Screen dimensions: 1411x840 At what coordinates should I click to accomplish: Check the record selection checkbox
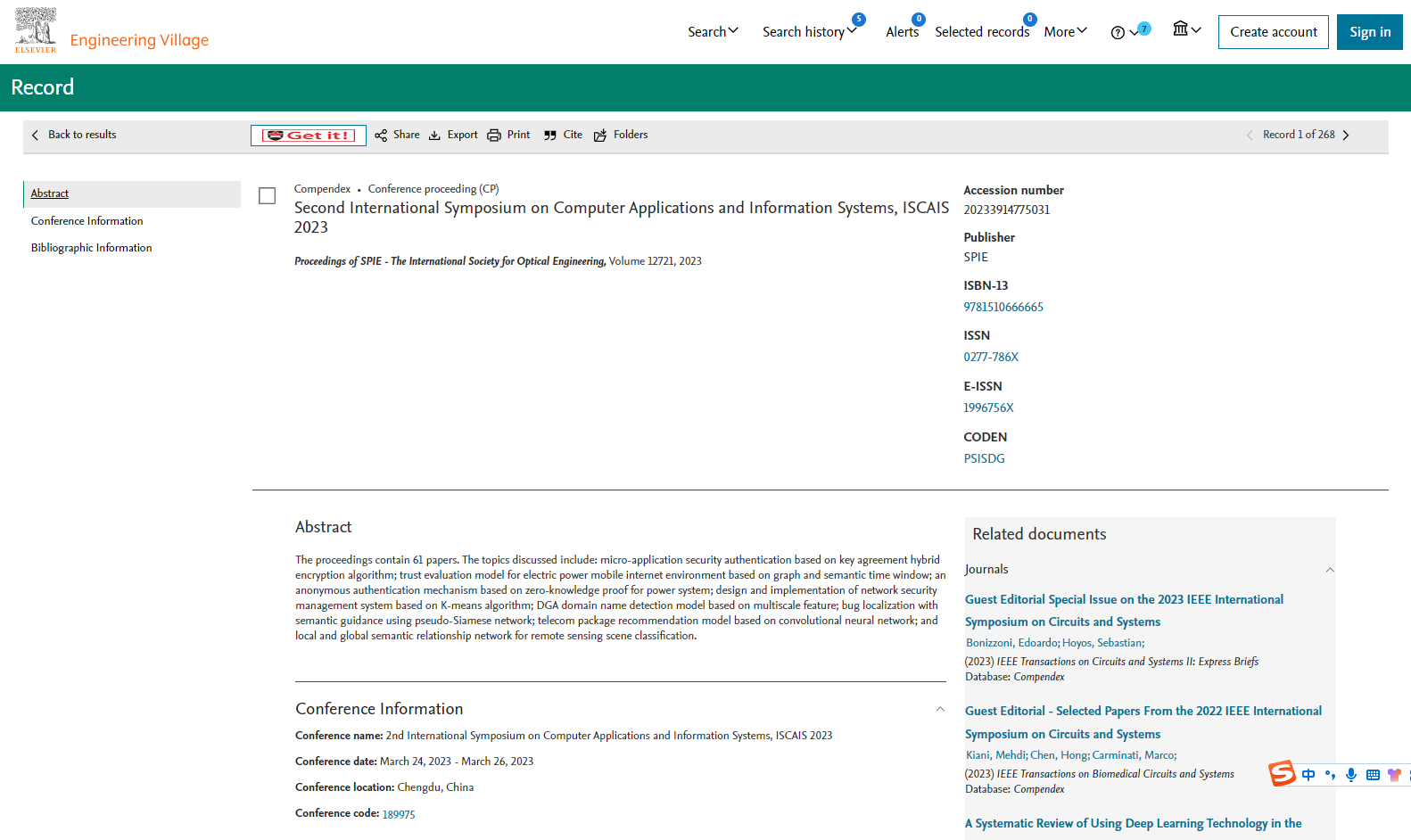coord(267,196)
